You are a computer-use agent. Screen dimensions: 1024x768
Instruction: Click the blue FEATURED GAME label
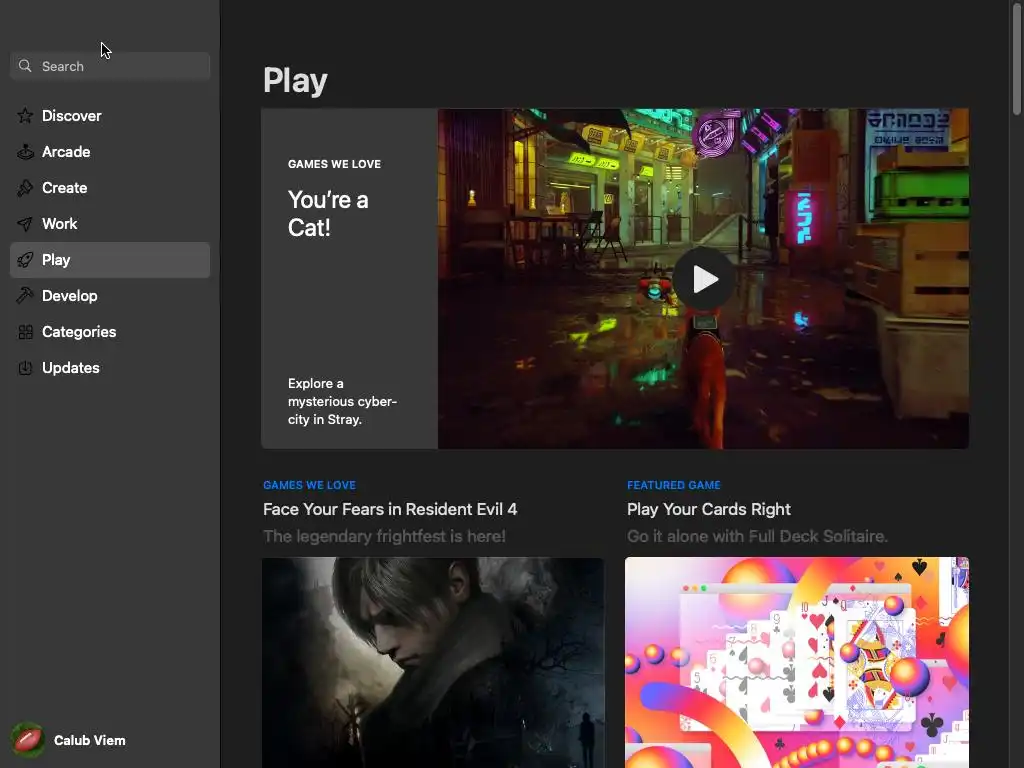click(x=673, y=485)
